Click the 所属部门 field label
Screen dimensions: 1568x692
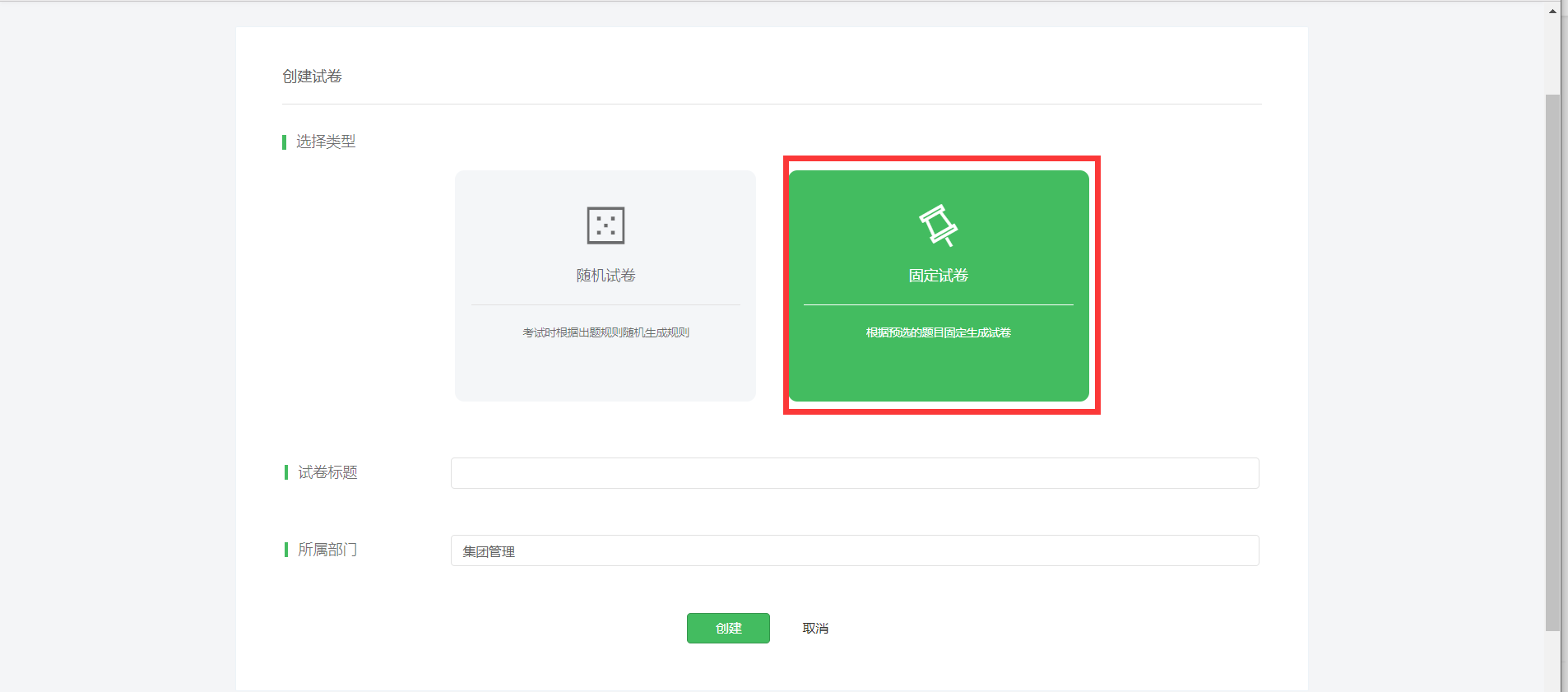click(327, 550)
